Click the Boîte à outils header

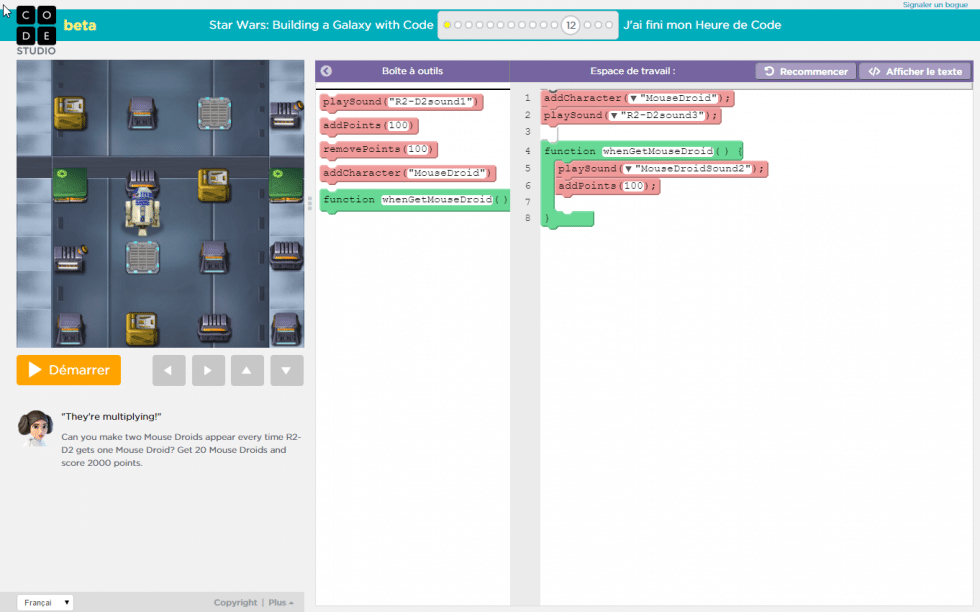pyautogui.click(x=412, y=71)
